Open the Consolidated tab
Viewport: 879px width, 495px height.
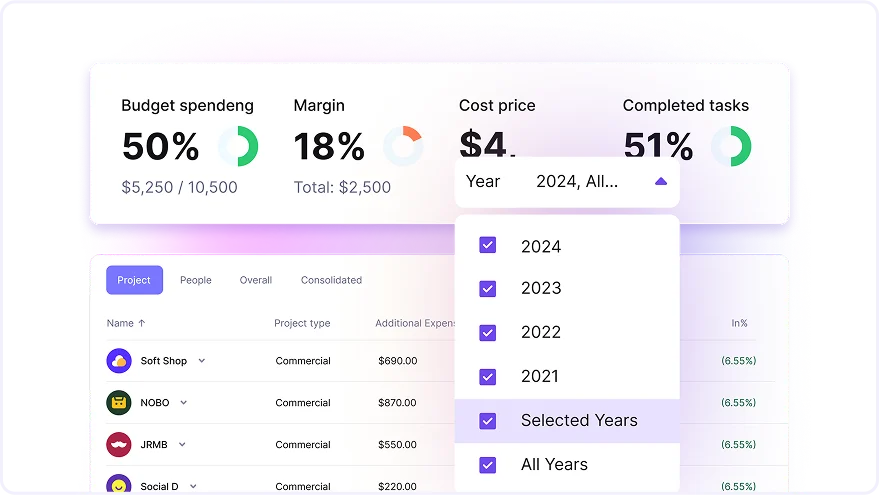pos(331,280)
